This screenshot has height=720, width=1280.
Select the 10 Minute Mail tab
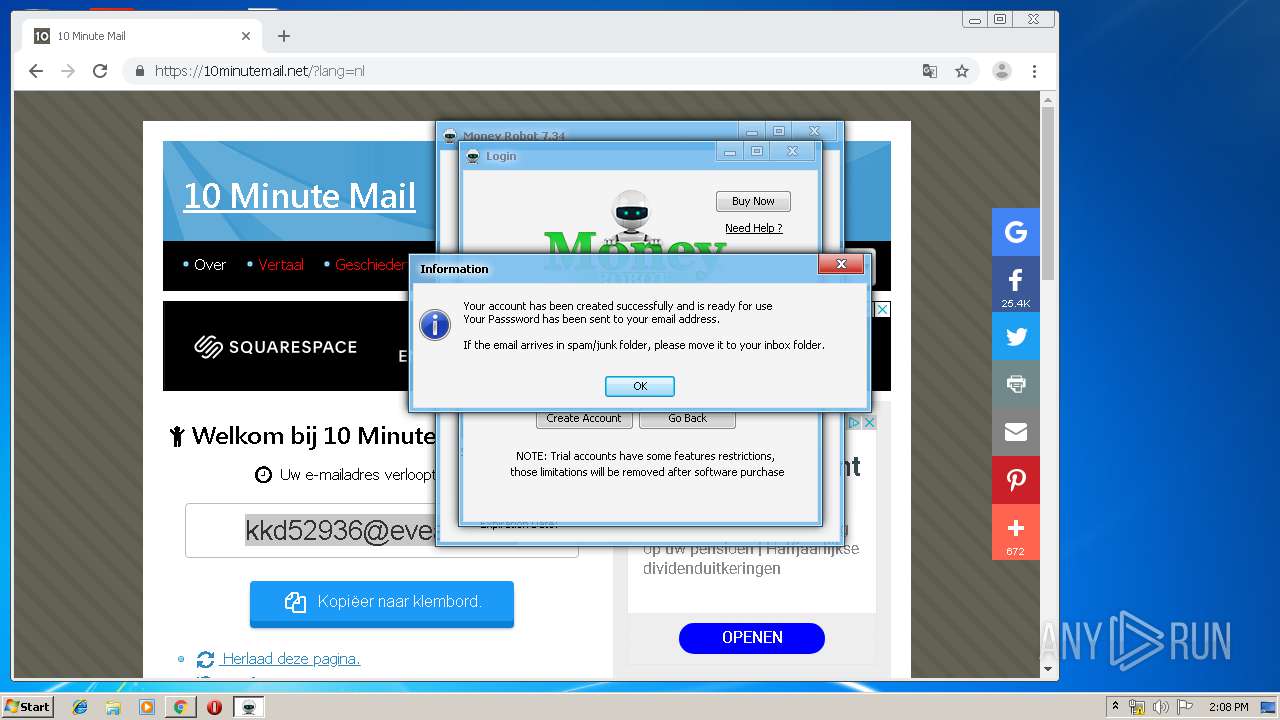click(140, 36)
